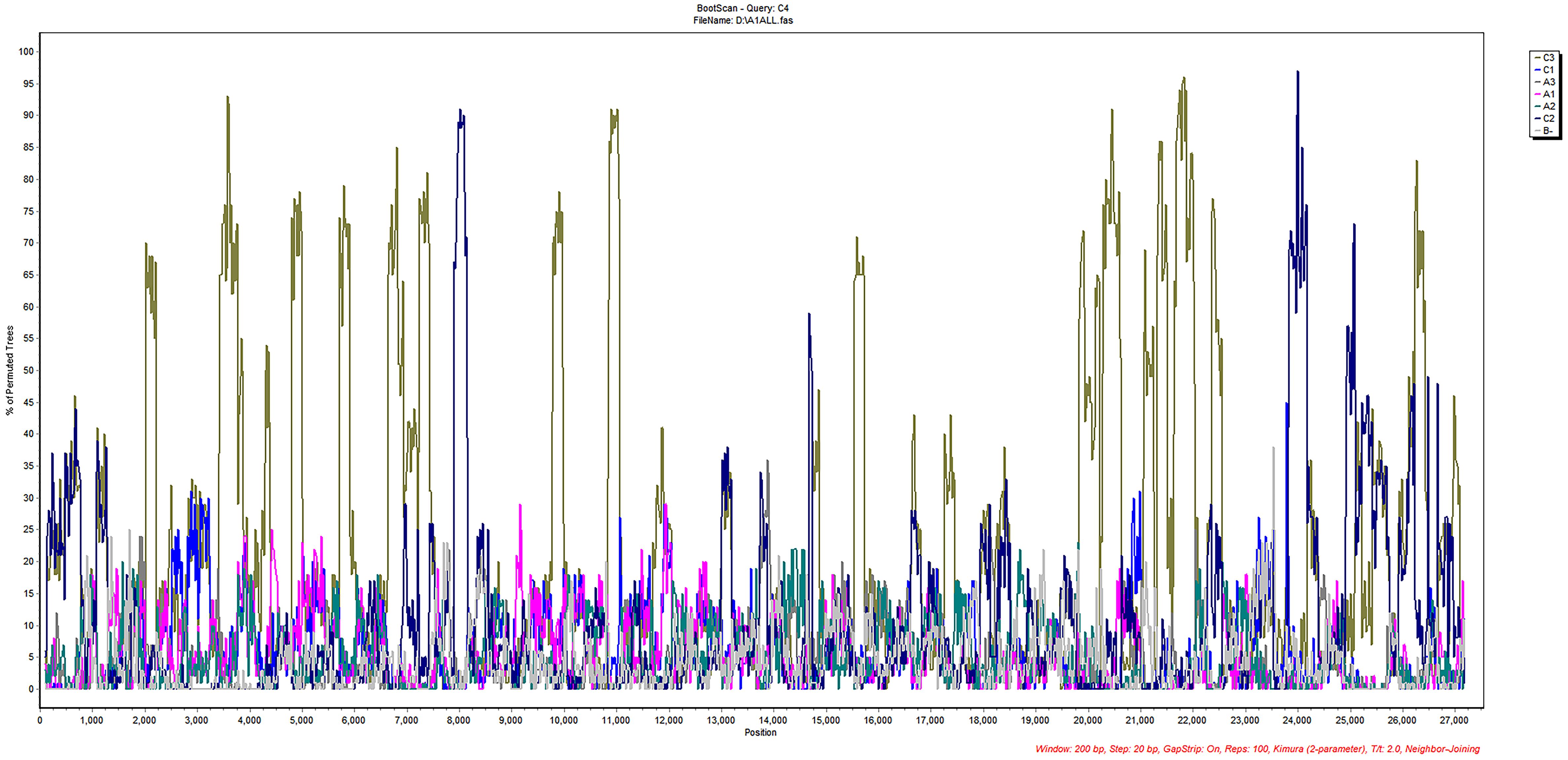Click the 3,000 tick on the position axis
Image resolution: width=1568 pixels, height=760 pixels.
(196, 720)
